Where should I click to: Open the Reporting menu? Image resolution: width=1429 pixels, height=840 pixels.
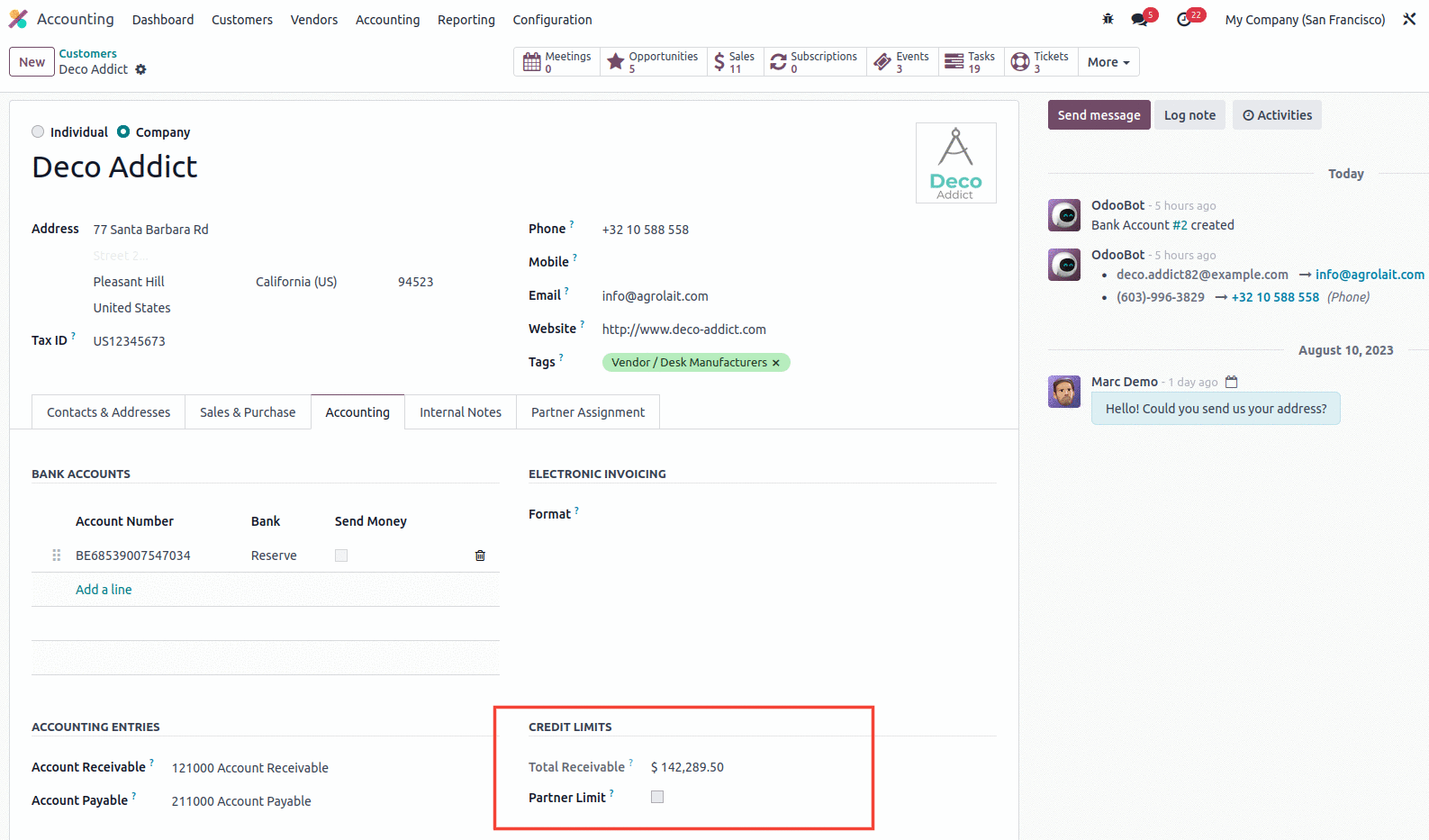coord(466,20)
